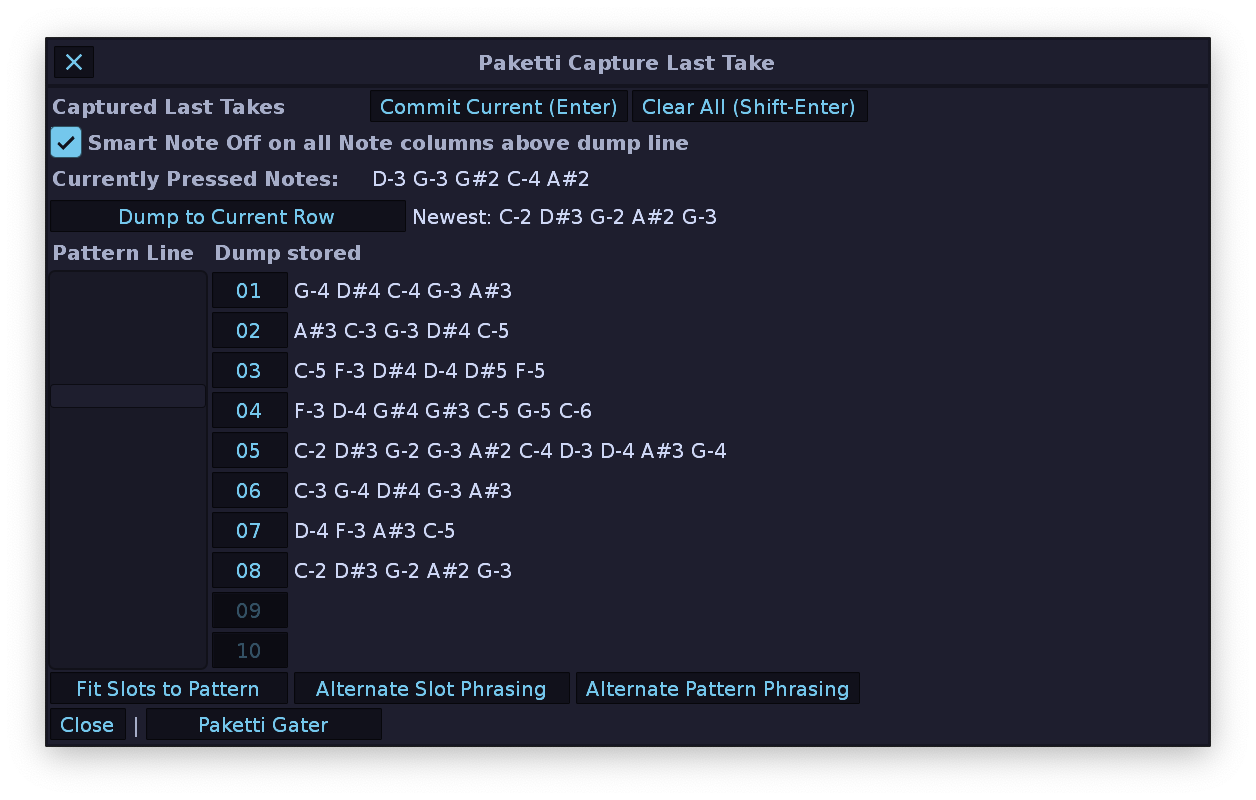Click Dump to Current Row button

[227, 217]
